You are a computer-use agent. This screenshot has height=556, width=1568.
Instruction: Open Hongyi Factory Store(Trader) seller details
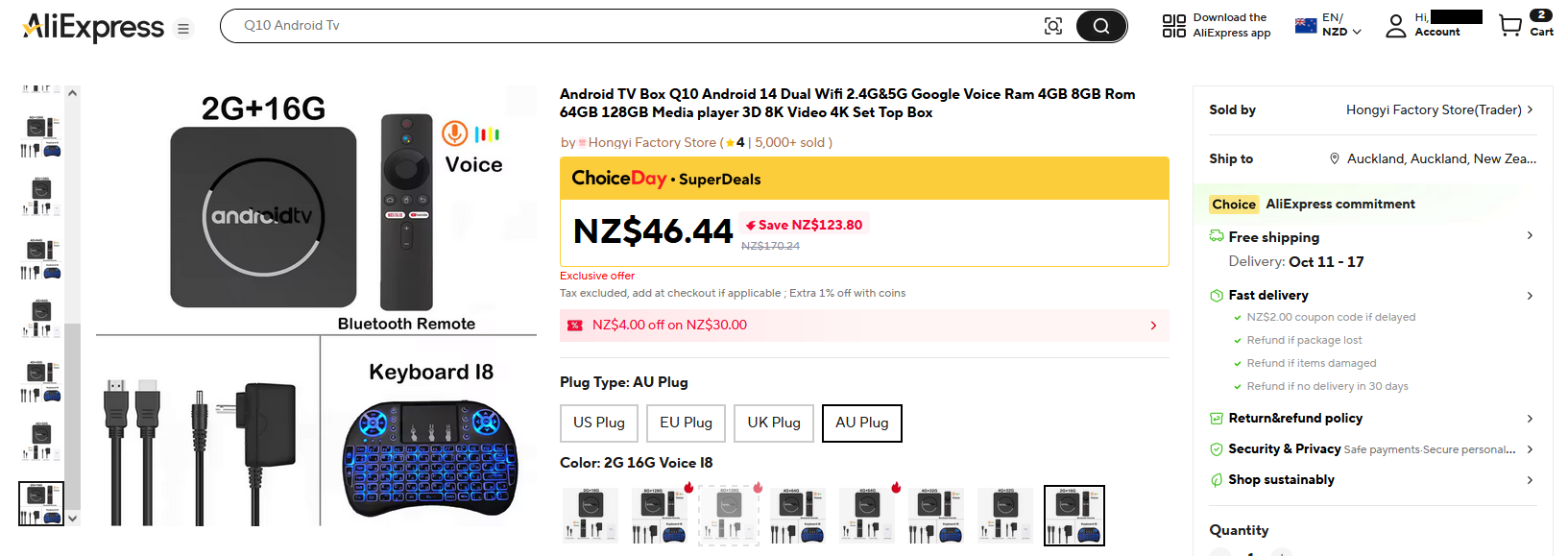(x=1438, y=109)
